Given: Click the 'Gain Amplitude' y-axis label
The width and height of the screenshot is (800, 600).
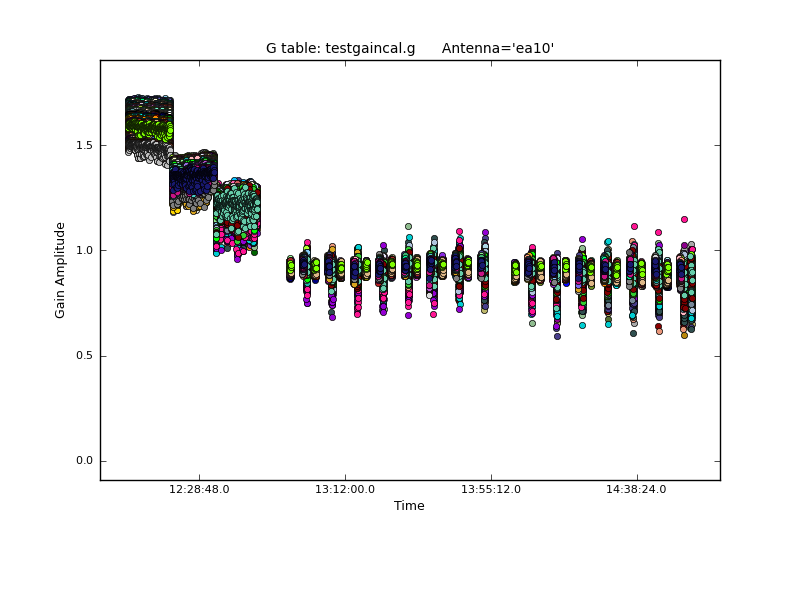Looking at the screenshot, I should 60,270.
